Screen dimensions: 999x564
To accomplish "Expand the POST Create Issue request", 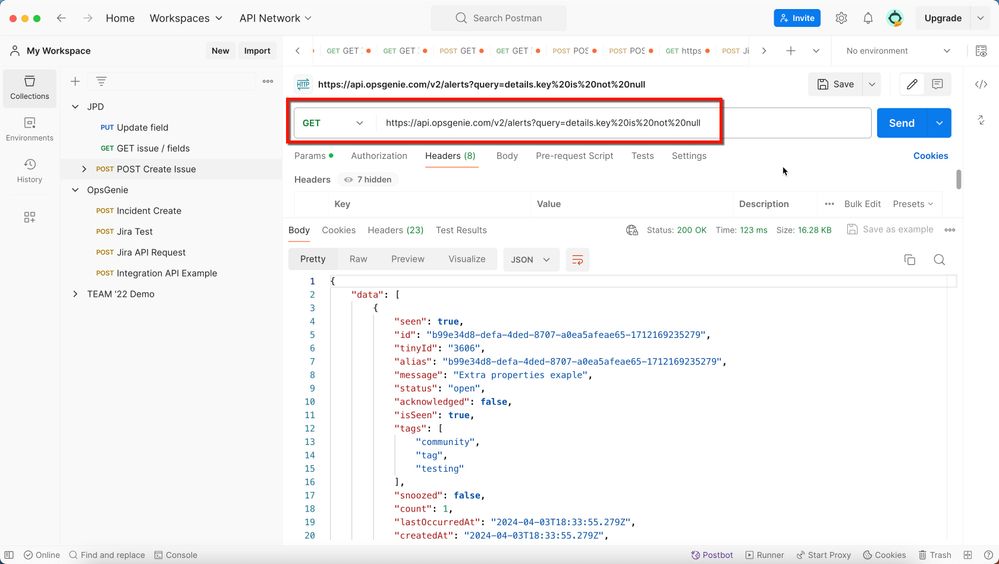I will 84,170.
